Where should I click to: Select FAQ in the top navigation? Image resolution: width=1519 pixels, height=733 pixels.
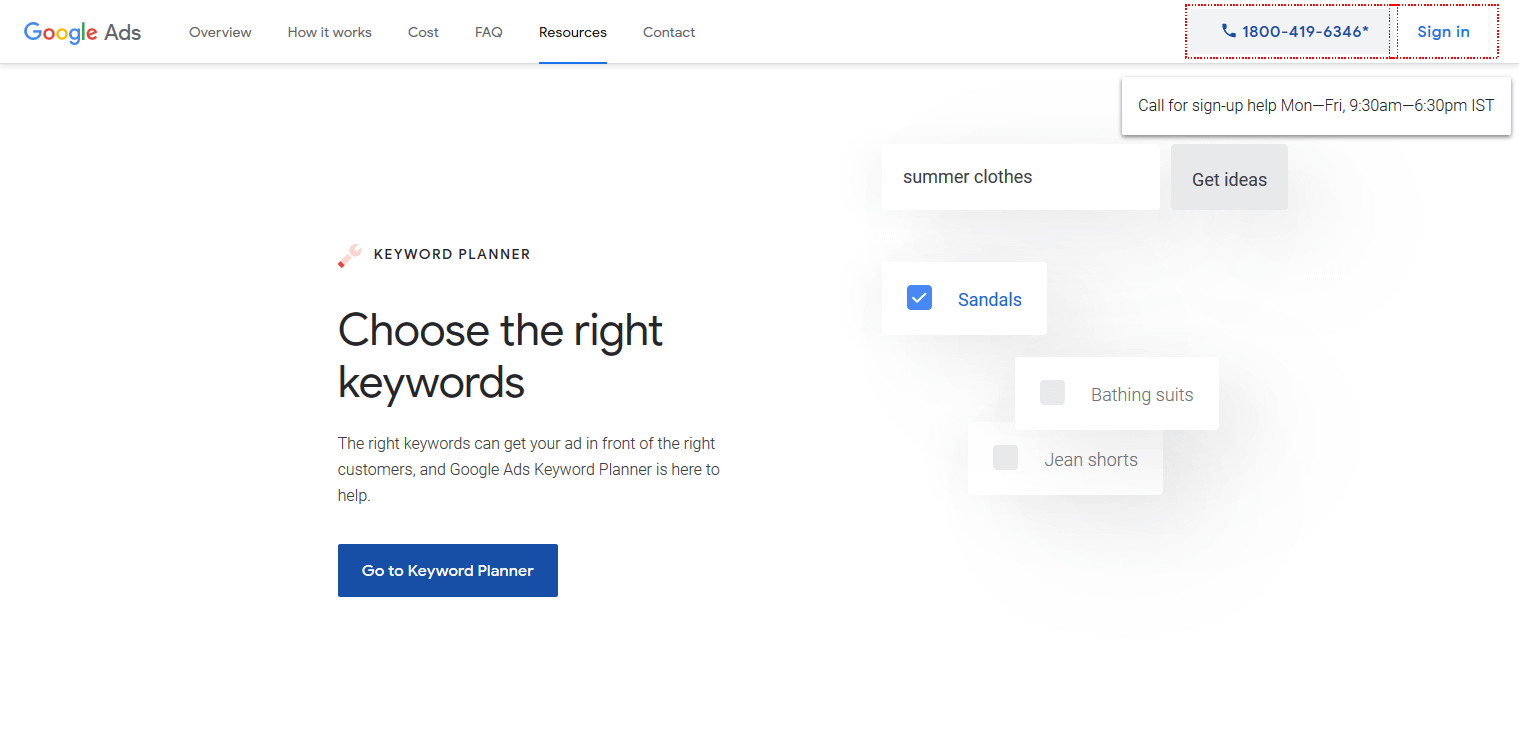(488, 32)
